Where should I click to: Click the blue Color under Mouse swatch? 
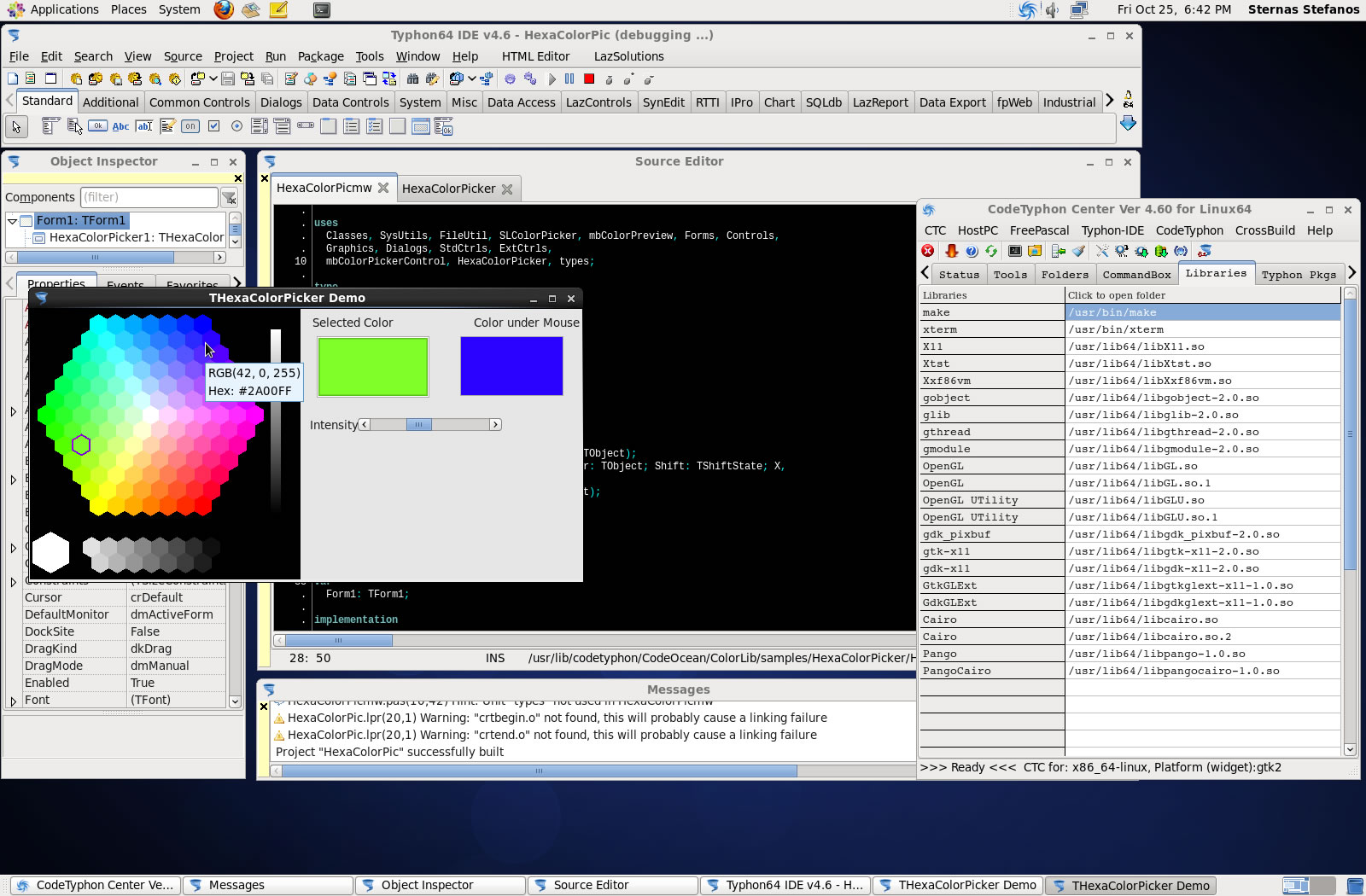[511, 365]
